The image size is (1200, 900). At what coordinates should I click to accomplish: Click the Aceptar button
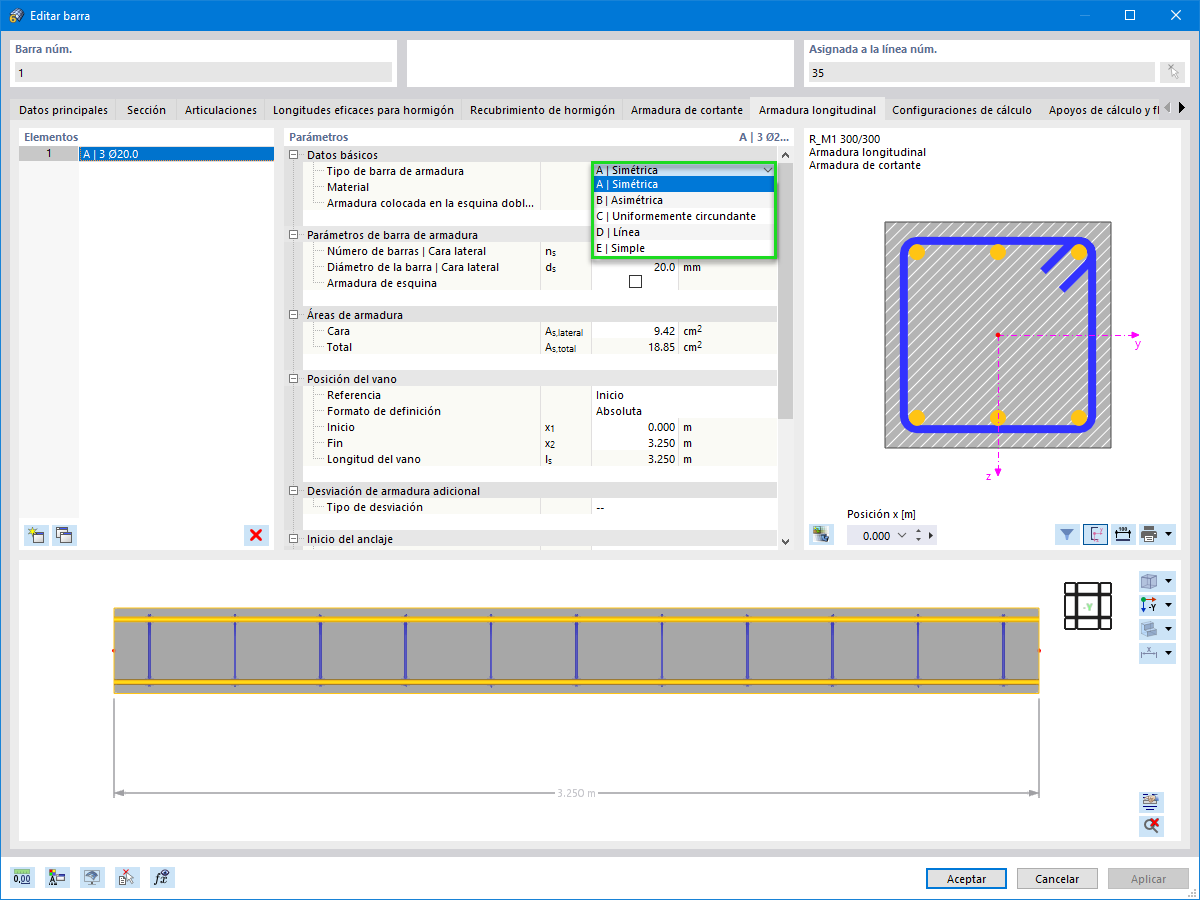click(x=966, y=879)
